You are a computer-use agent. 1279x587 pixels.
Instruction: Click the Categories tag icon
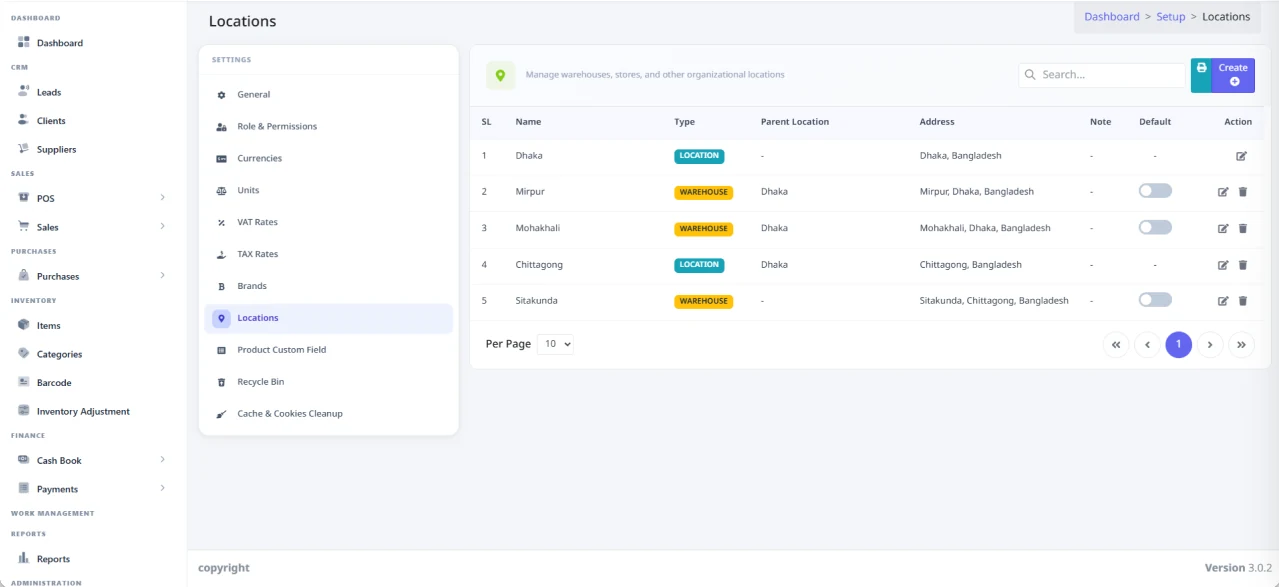(x=24, y=353)
